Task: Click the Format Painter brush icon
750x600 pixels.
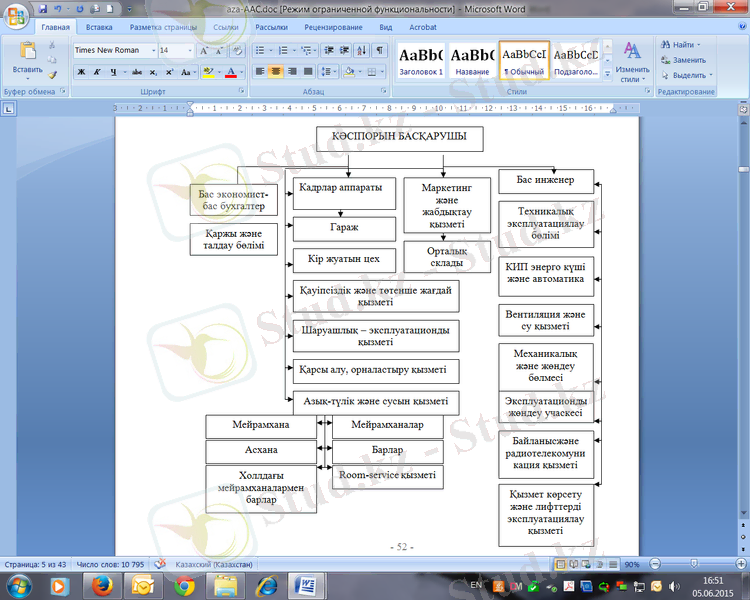Action: 52,75
